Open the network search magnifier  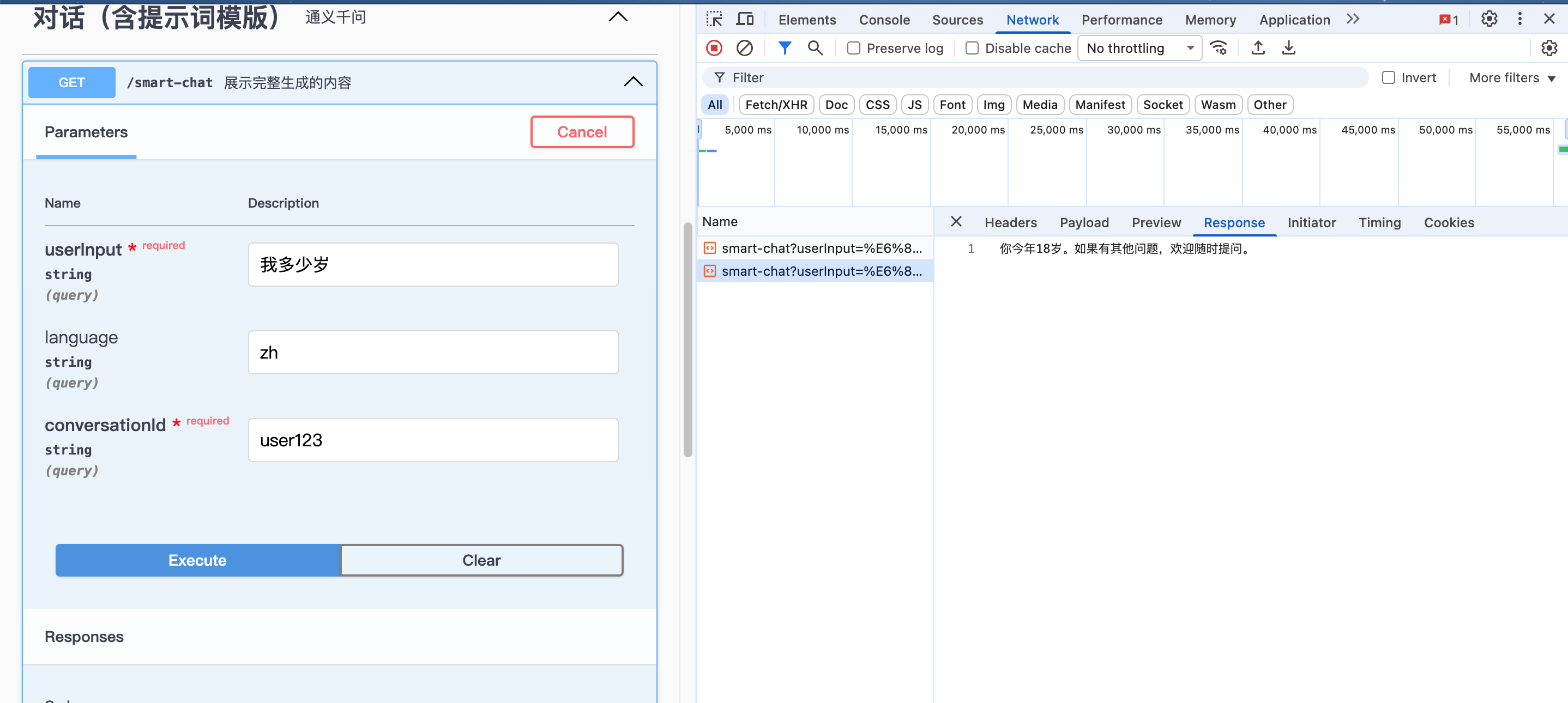tap(815, 48)
